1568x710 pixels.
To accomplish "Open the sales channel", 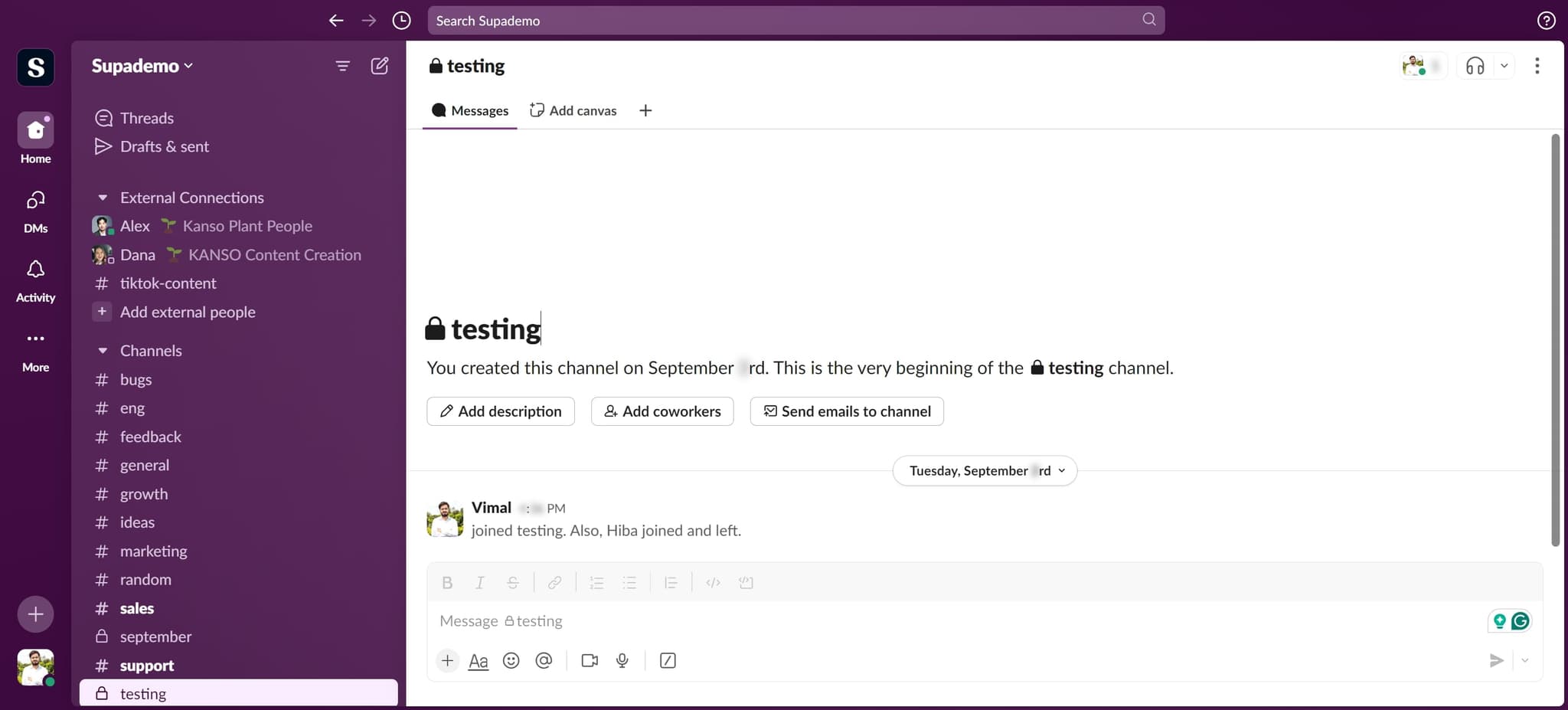I will pyautogui.click(x=137, y=608).
